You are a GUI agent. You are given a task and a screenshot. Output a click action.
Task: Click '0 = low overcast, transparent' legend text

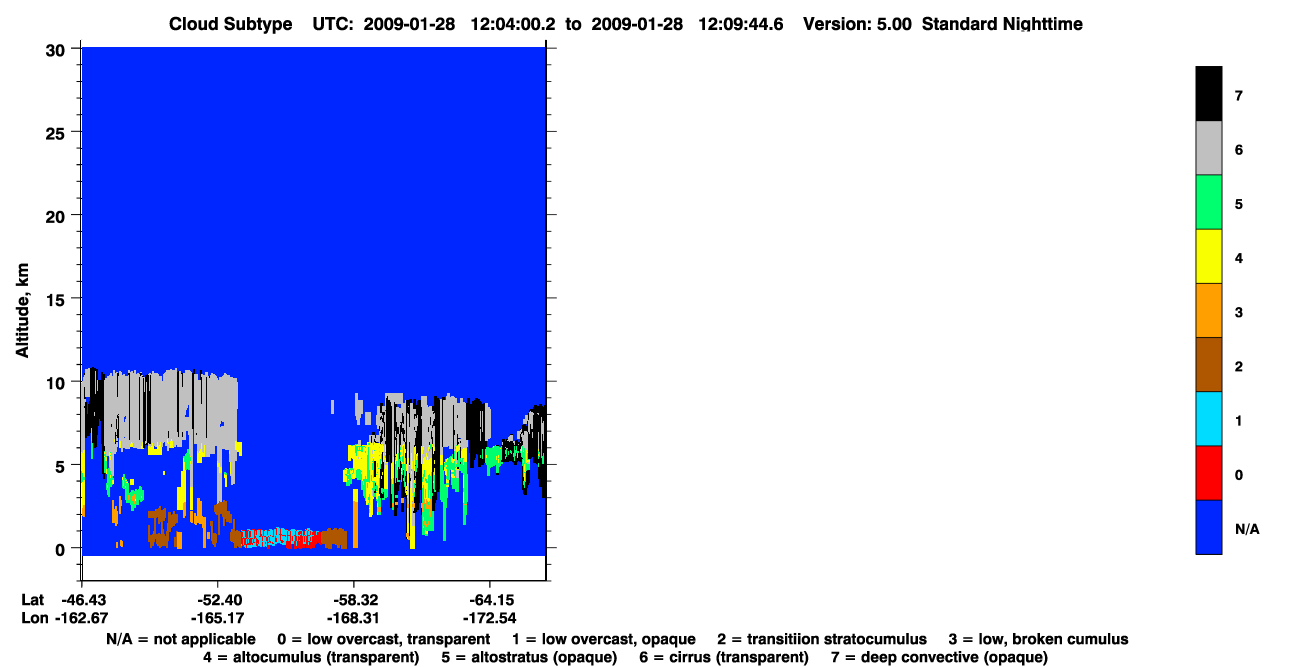384,639
